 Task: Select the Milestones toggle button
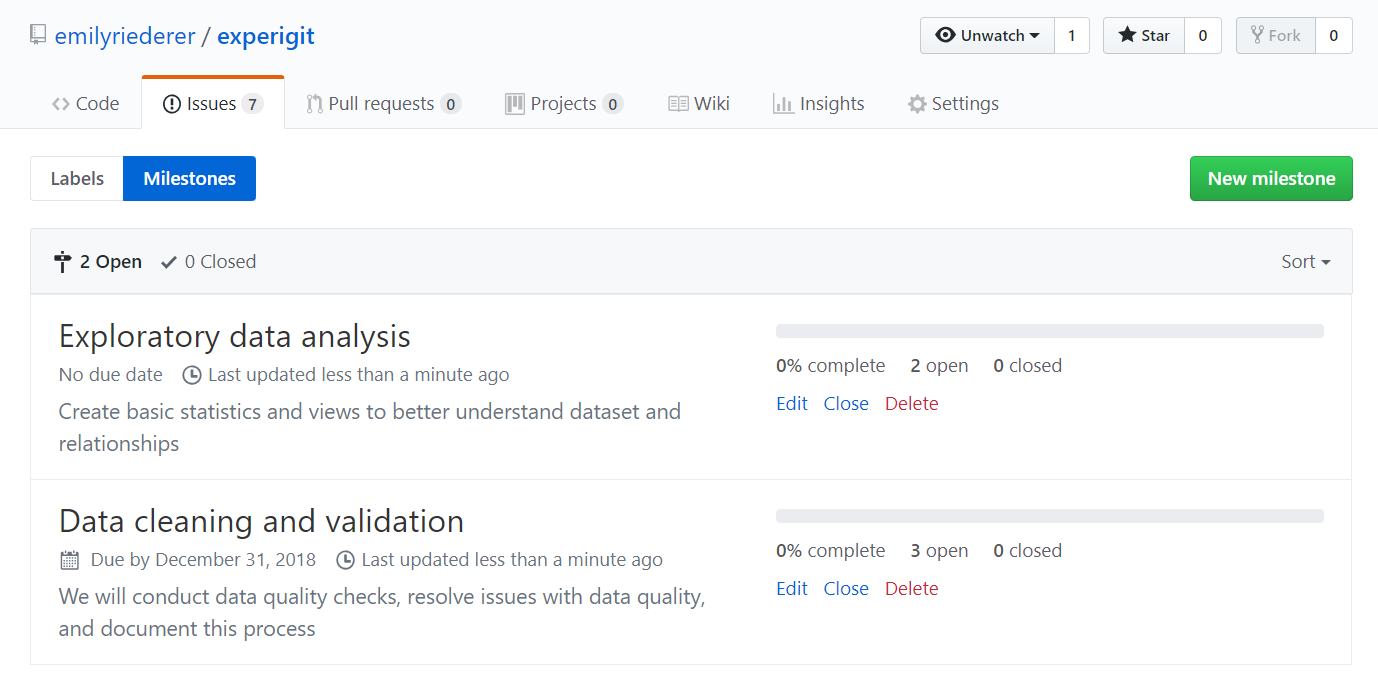(x=189, y=179)
